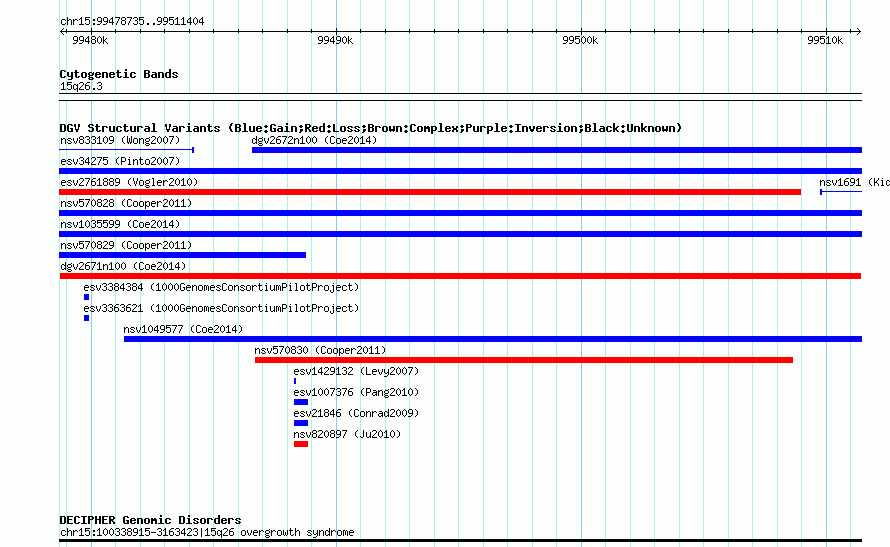Click the blue bar of nsv570828
Image resolution: width=890 pixels, height=547 pixels.
pos(460,213)
